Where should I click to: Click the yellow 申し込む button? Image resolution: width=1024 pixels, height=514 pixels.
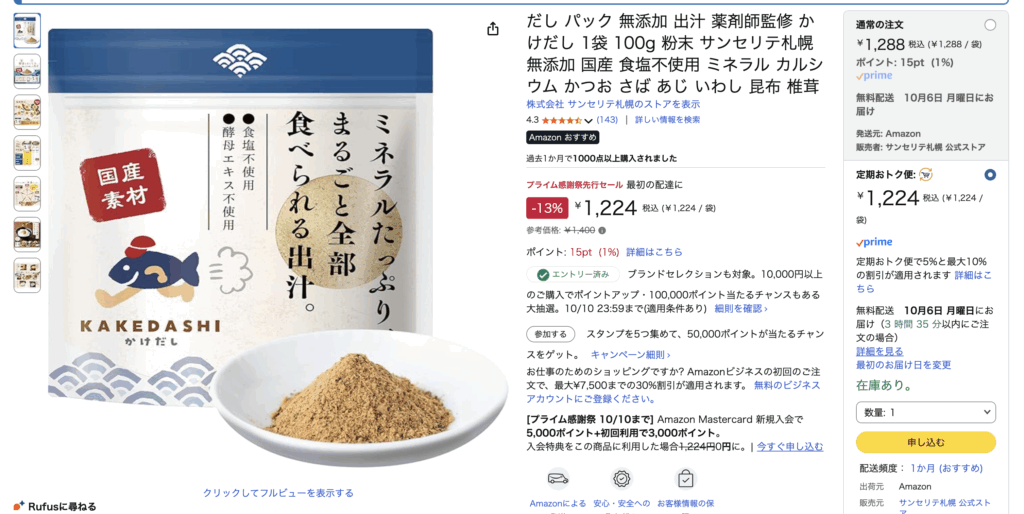[925, 442]
